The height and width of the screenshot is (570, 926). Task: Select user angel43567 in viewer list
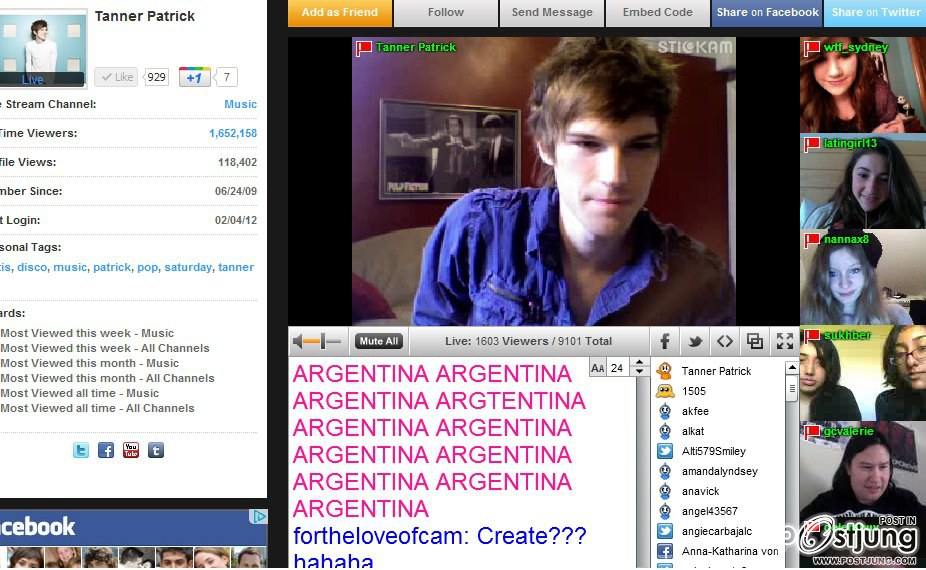[x=709, y=512]
